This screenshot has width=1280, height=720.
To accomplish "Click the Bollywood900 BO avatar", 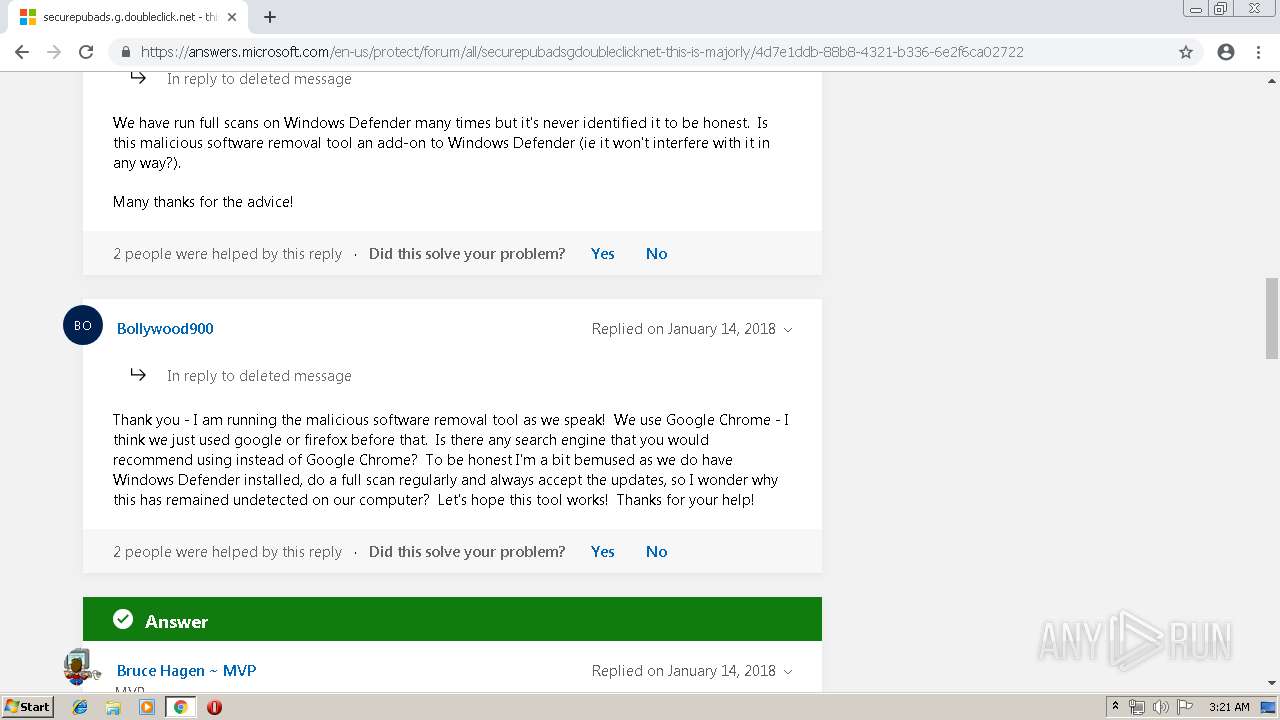I will 83,326.
